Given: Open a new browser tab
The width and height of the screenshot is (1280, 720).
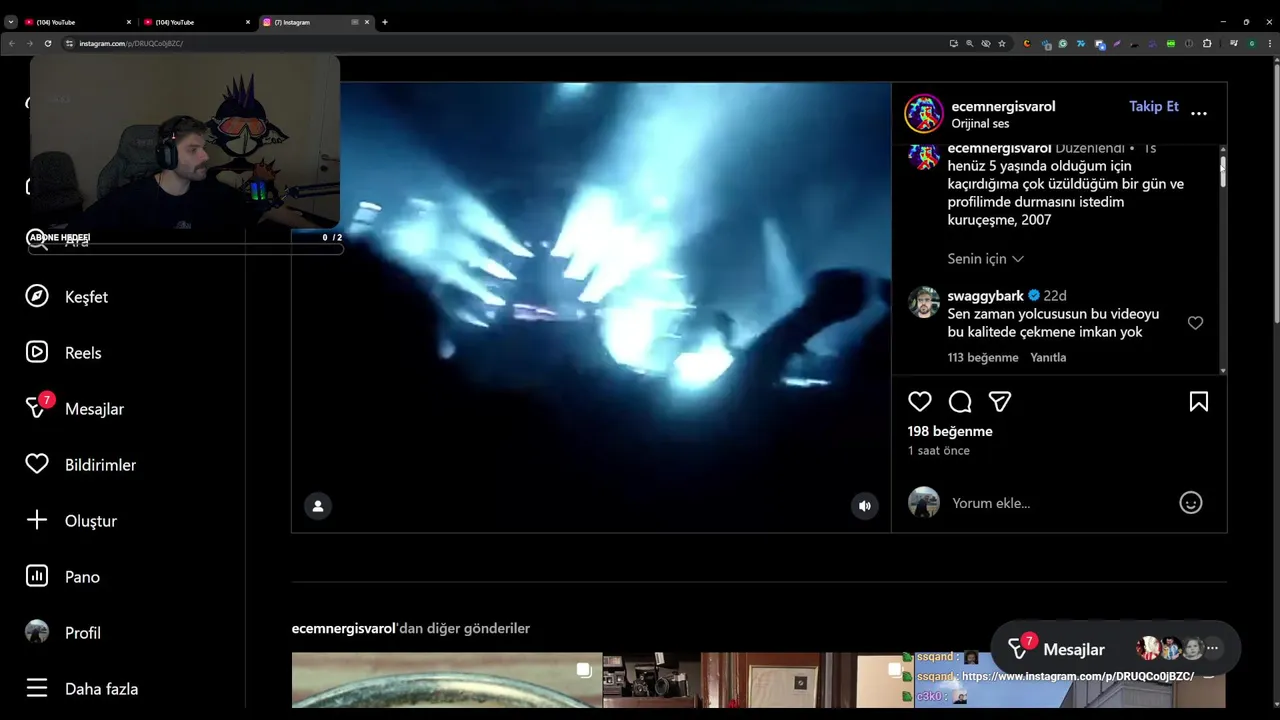Looking at the screenshot, I should [x=385, y=22].
